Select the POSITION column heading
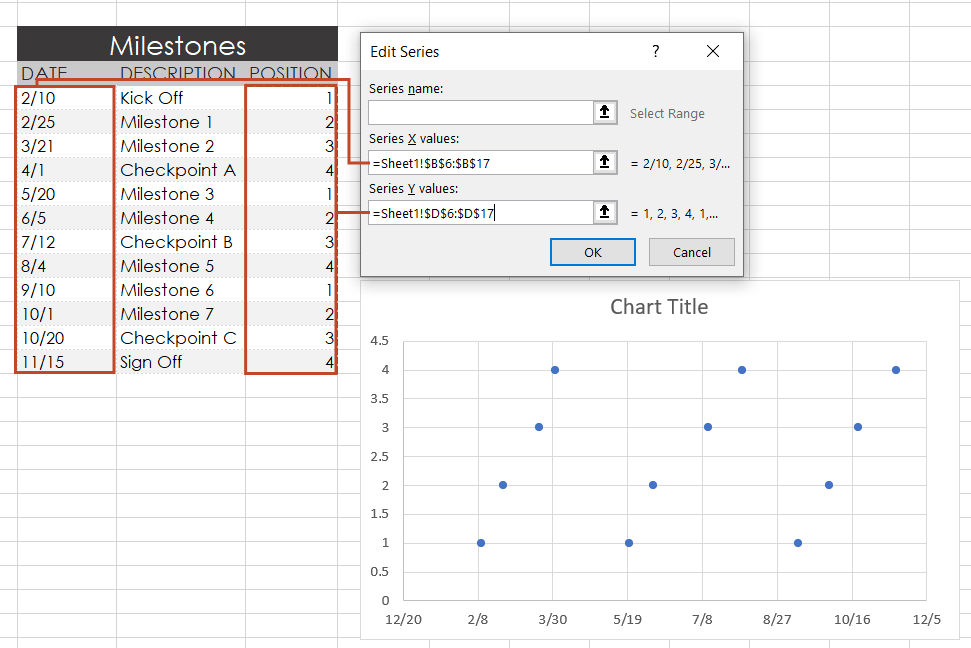Viewport: 971px width, 648px height. 290,73
